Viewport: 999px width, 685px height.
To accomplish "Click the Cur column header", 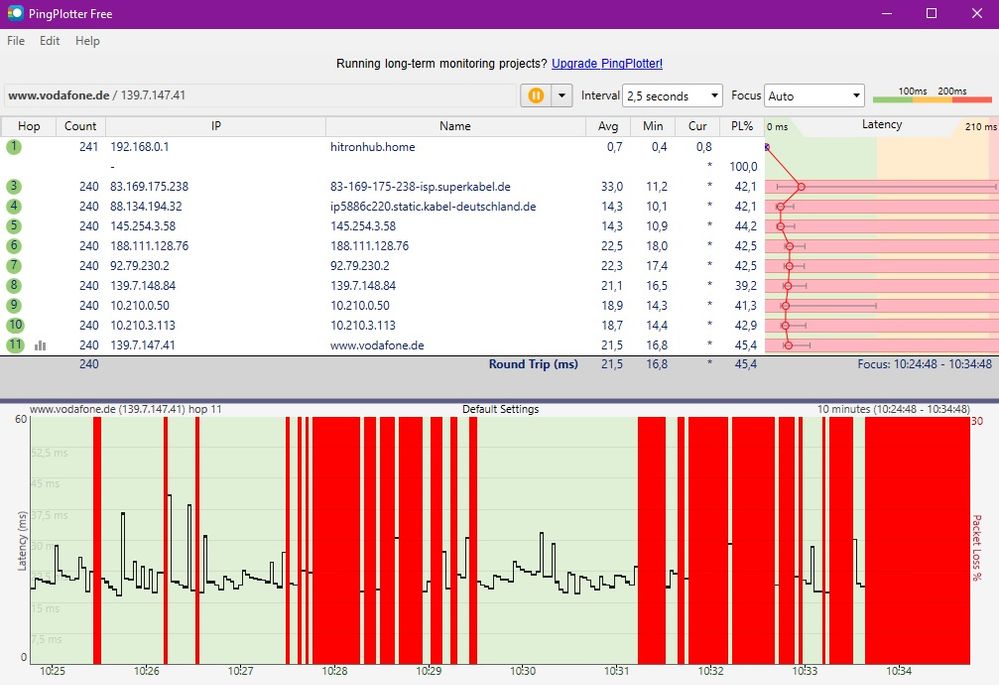I will point(697,126).
